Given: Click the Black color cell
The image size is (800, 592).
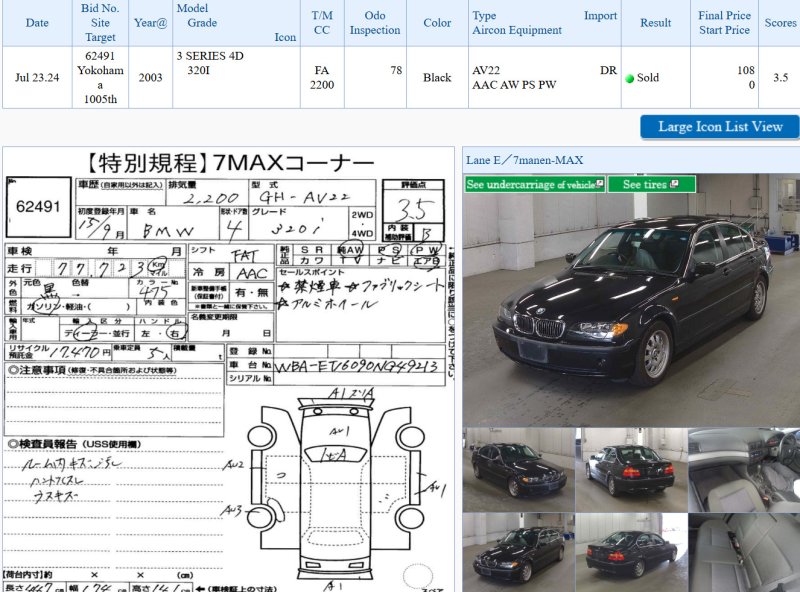Looking at the screenshot, I should pos(437,78).
